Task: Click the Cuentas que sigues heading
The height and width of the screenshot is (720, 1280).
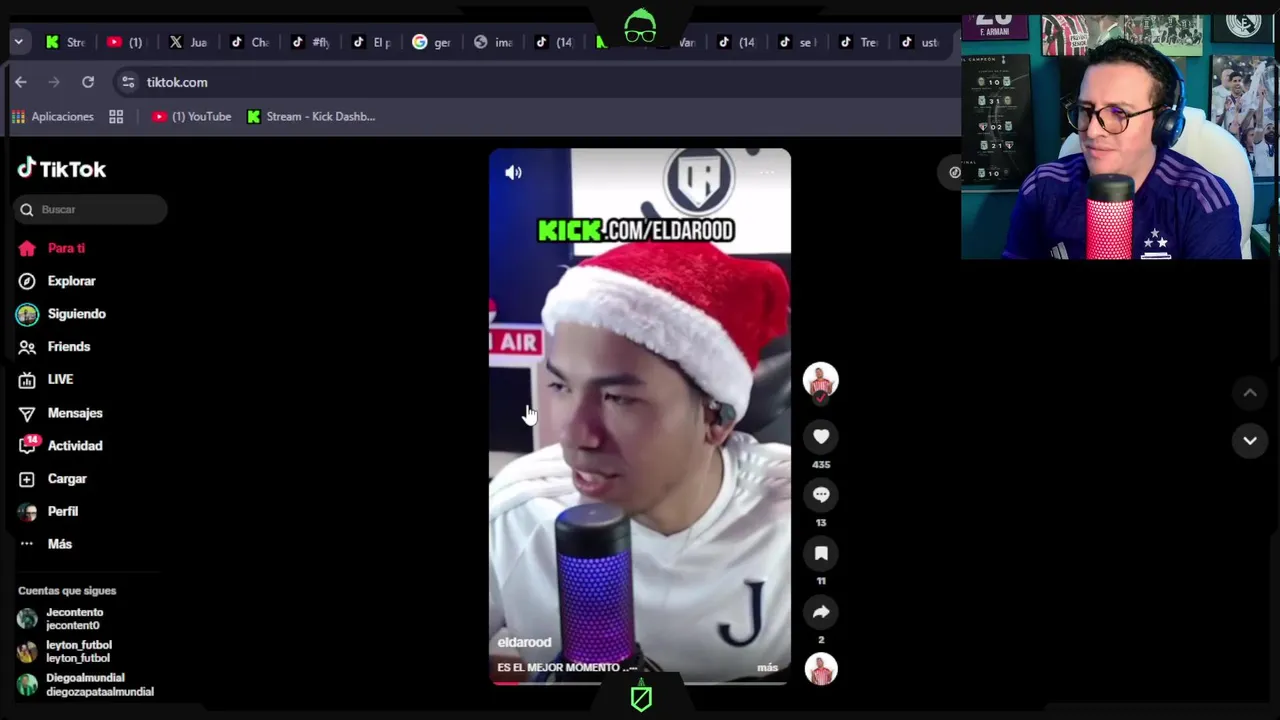Action: coord(67,591)
